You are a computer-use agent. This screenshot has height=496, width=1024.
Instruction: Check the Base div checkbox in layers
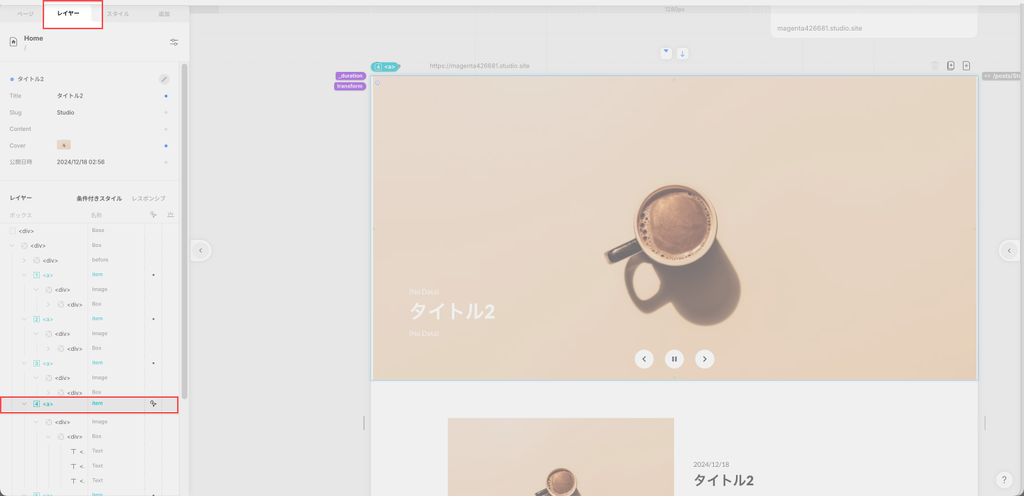coord(13,231)
